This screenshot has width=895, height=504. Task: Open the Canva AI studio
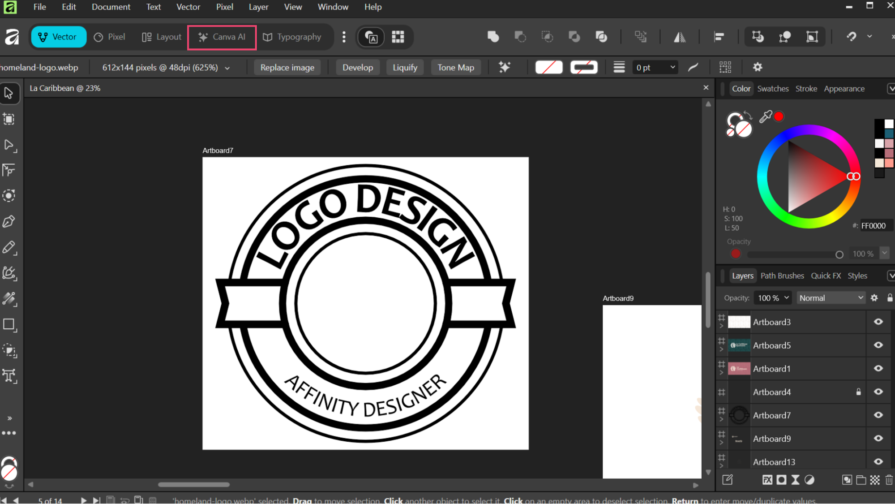(222, 37)
